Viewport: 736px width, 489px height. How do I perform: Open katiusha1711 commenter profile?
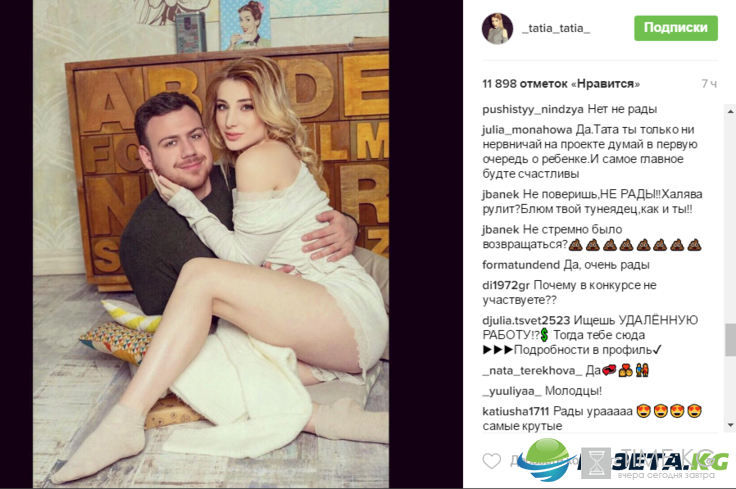click(x=515, y=412)
